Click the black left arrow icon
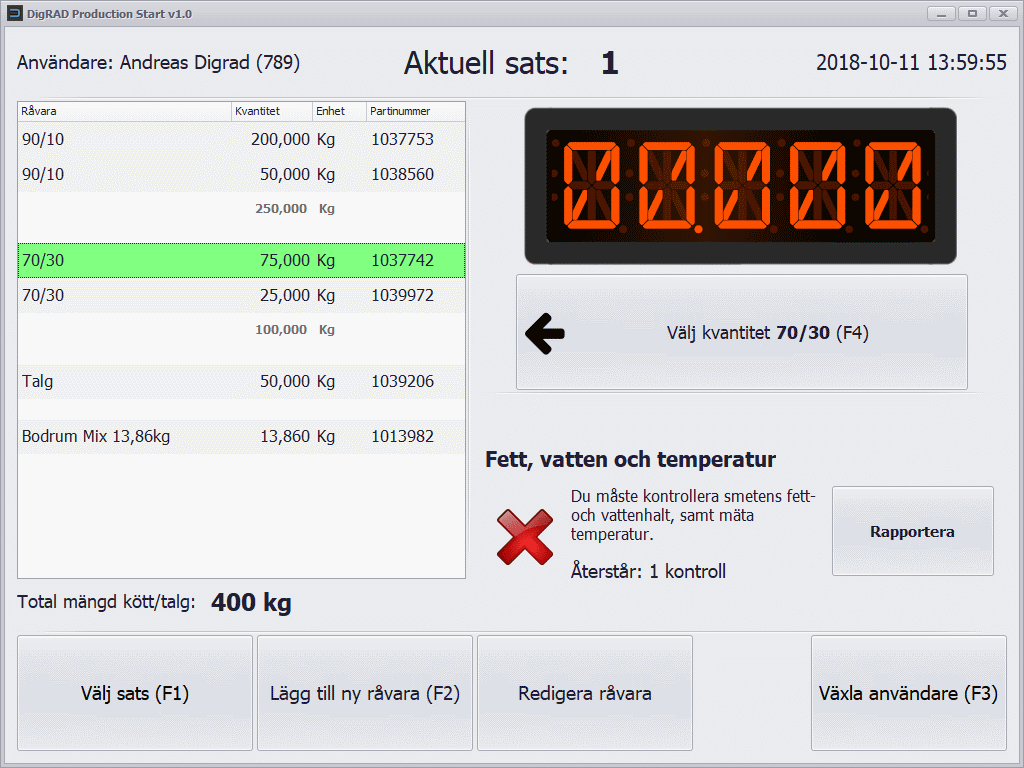Image resolution: width=1024 pixels, height=768 pixels. [x=545, y=334]
